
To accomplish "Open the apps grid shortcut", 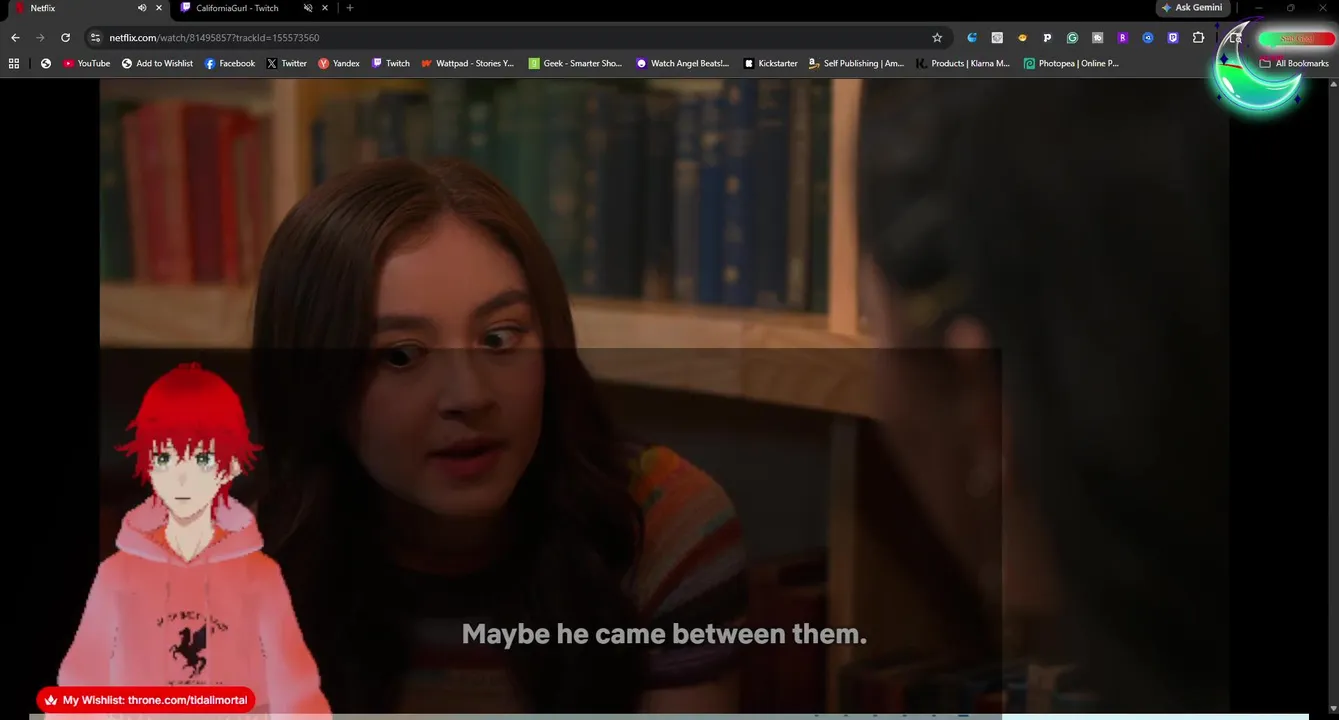I will pos(14,63).
